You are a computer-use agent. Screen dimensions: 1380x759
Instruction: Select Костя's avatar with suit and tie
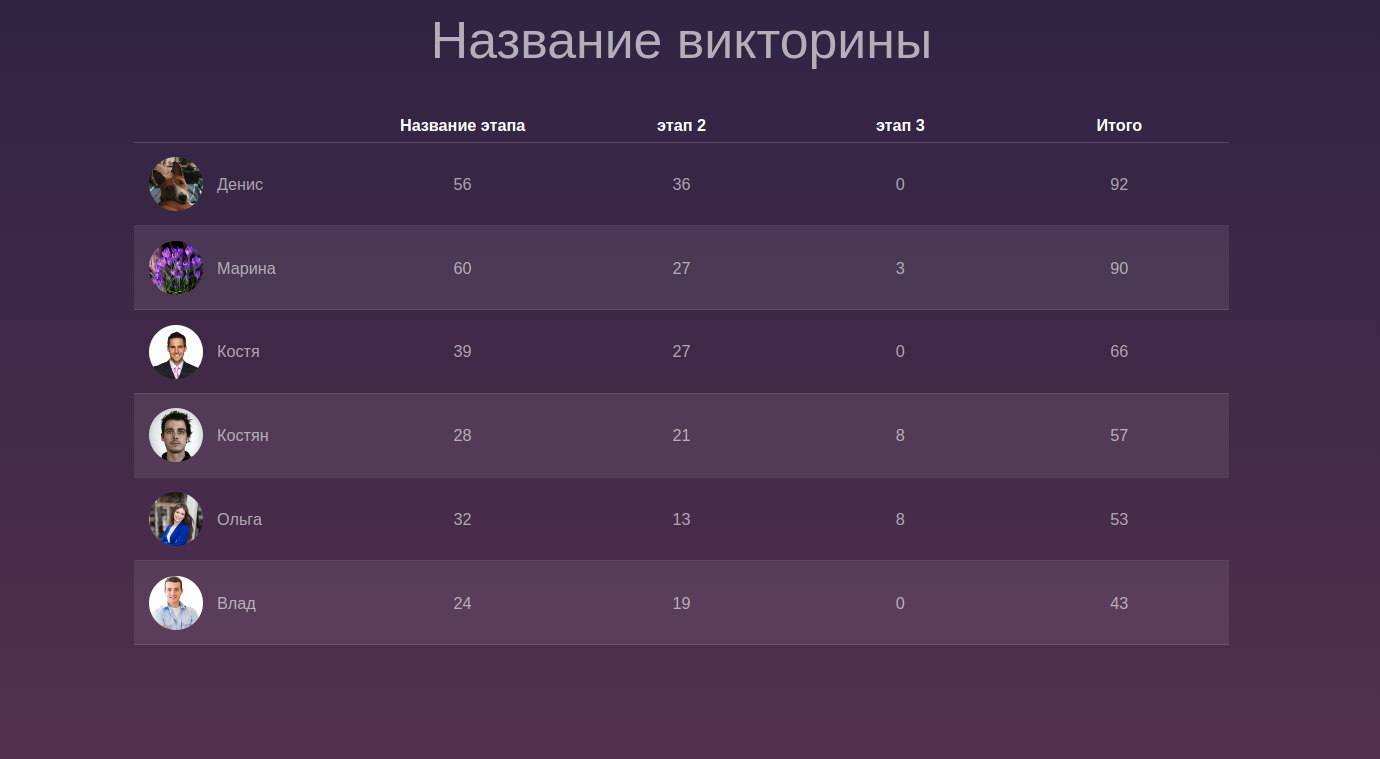pyautogui.click(x=176, y=352)
